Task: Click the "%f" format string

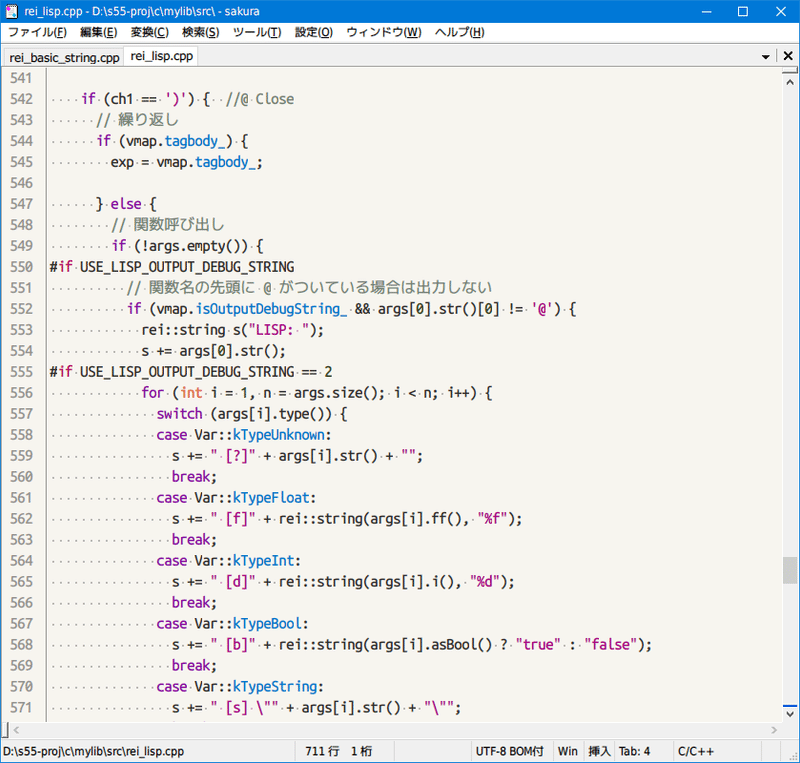Action: (492, 519)
